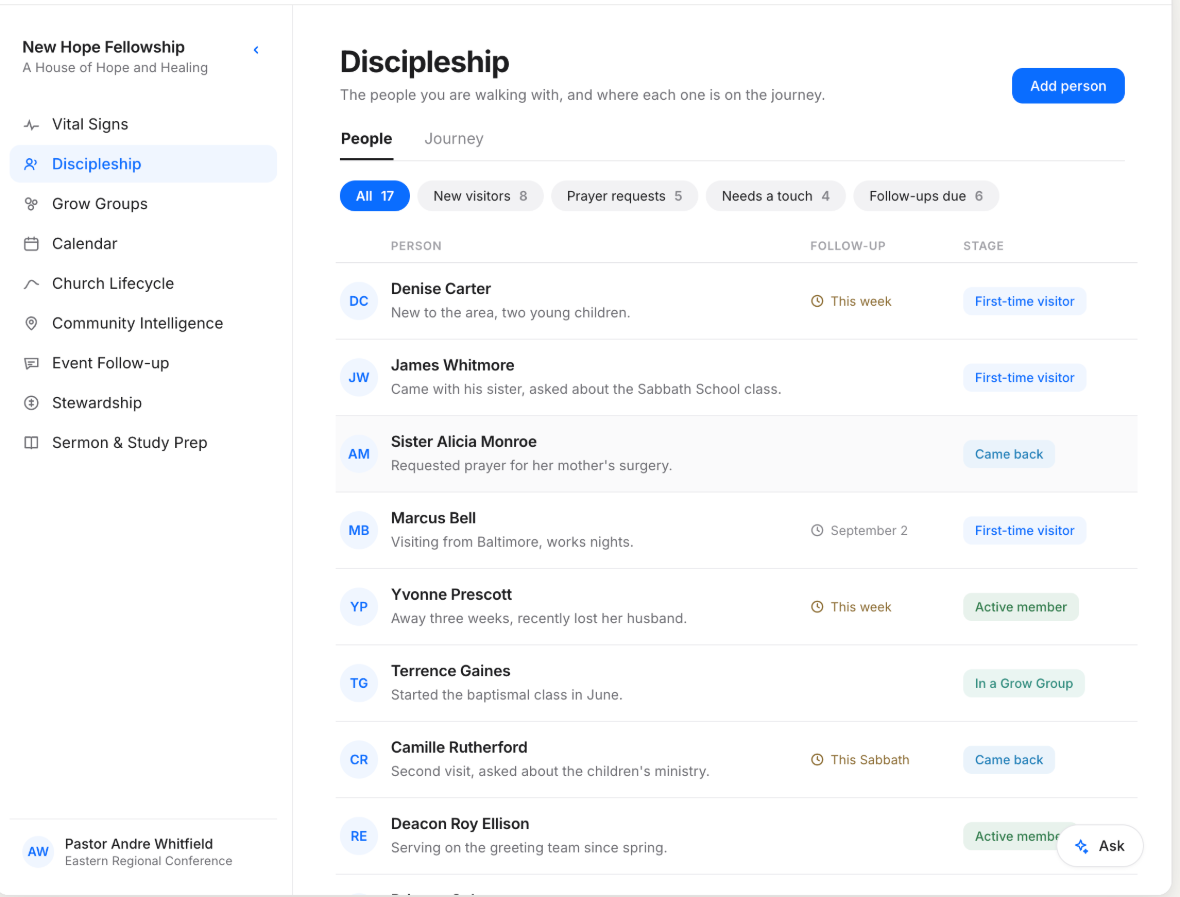1180x897 pixels.
Task: Click the YP avatar for Yvonne Prescott
Action: 359,607
